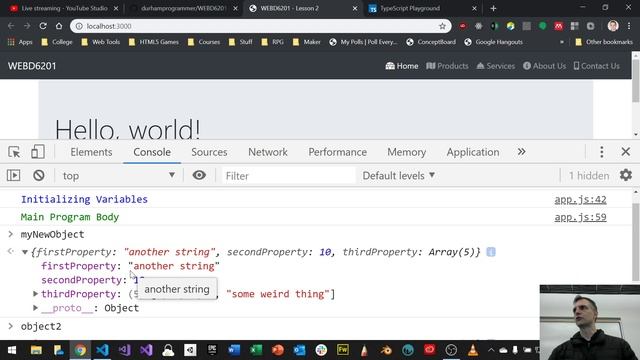The image size is (640, 360).
Task: Click the console panel scrollbar
Action: point(636,241)
